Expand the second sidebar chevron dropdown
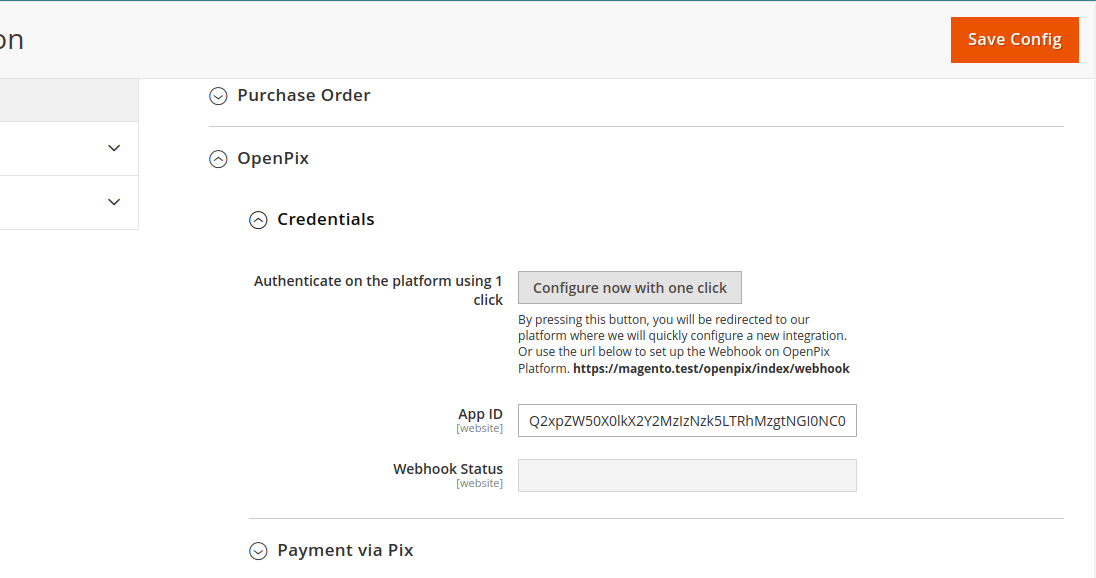1096x578 pixels. (113, 202)
